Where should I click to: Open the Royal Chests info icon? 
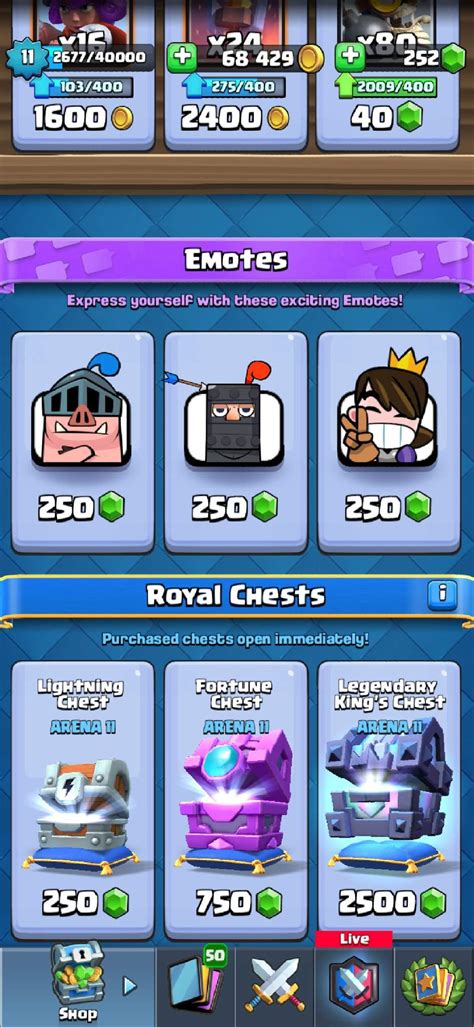click(x=442, y=594)
